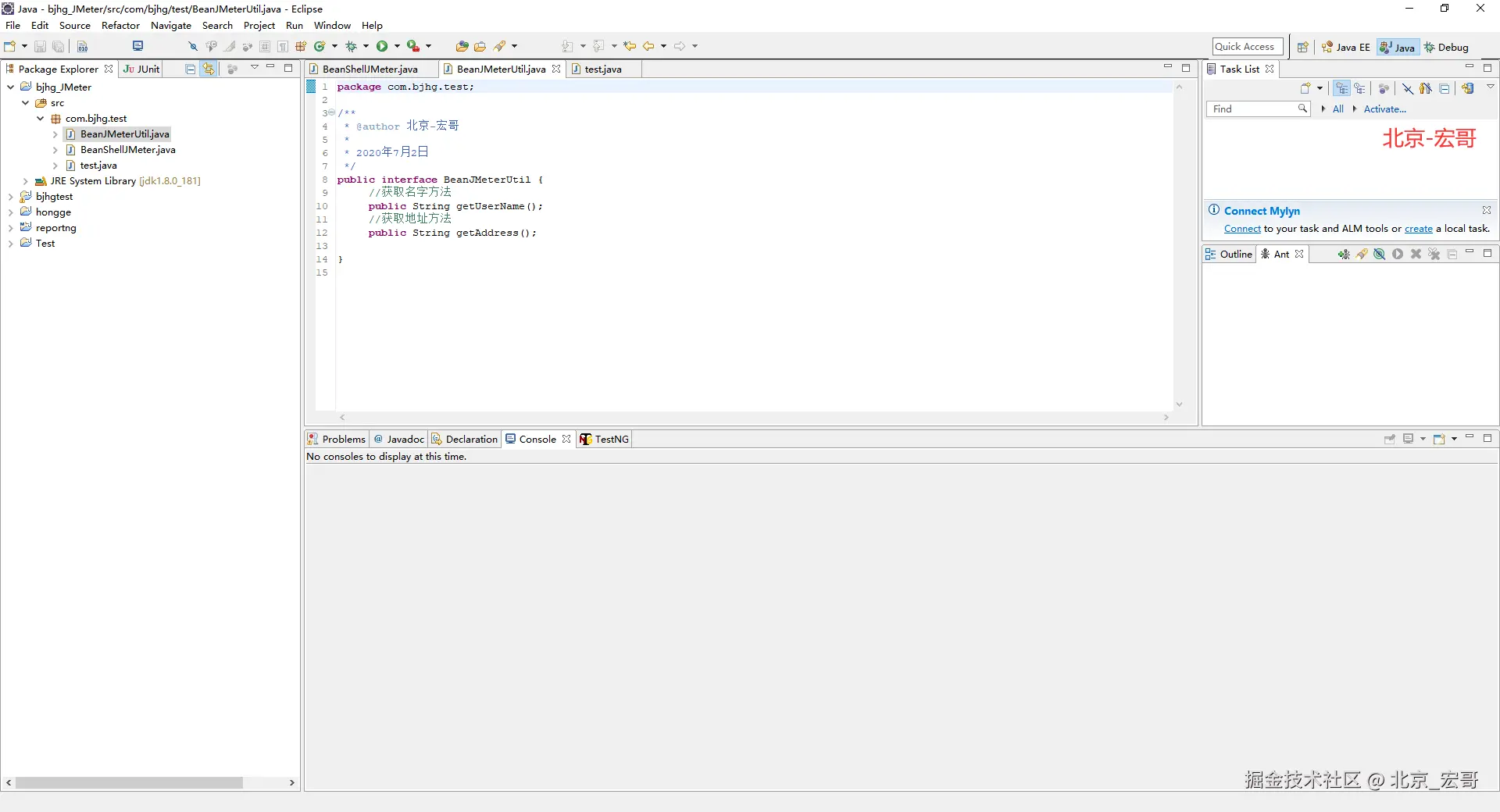Collapse All in Package Explorer
This screenshot has width=1500, height=812.
[190, 69]
